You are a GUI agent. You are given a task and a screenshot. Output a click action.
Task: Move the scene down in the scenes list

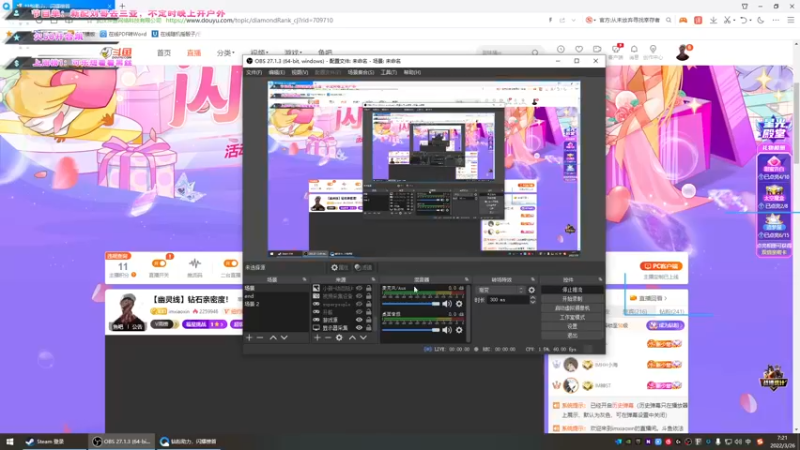284,338
